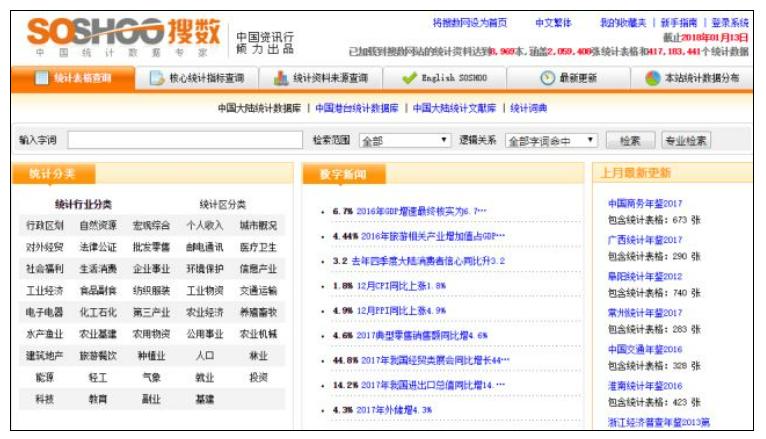Click the 城市概况 category
The image size is (766, 439).
258,225
